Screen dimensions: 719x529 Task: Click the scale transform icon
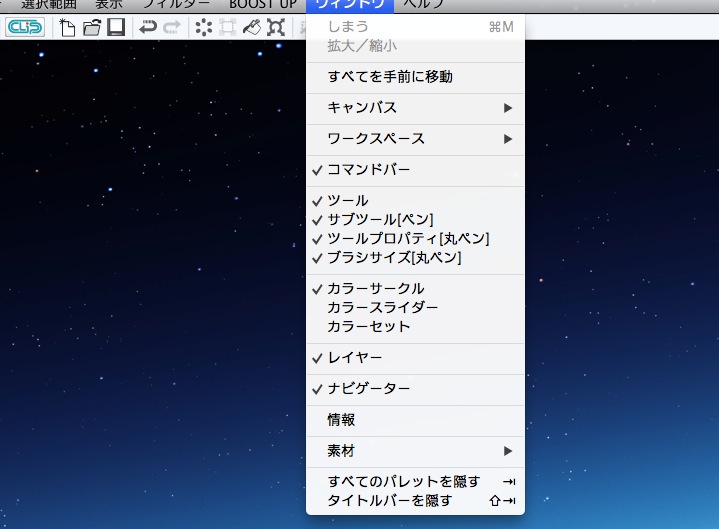click(x=276, y=28)
